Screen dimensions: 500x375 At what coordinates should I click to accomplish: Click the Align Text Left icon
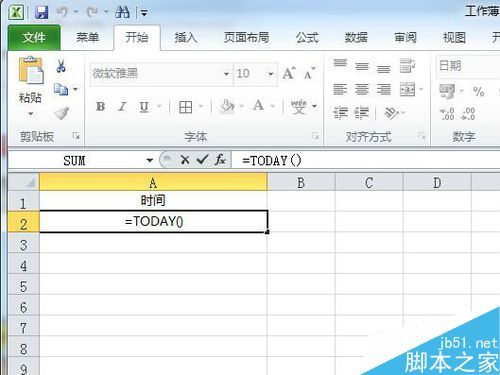tap(340, 89)
